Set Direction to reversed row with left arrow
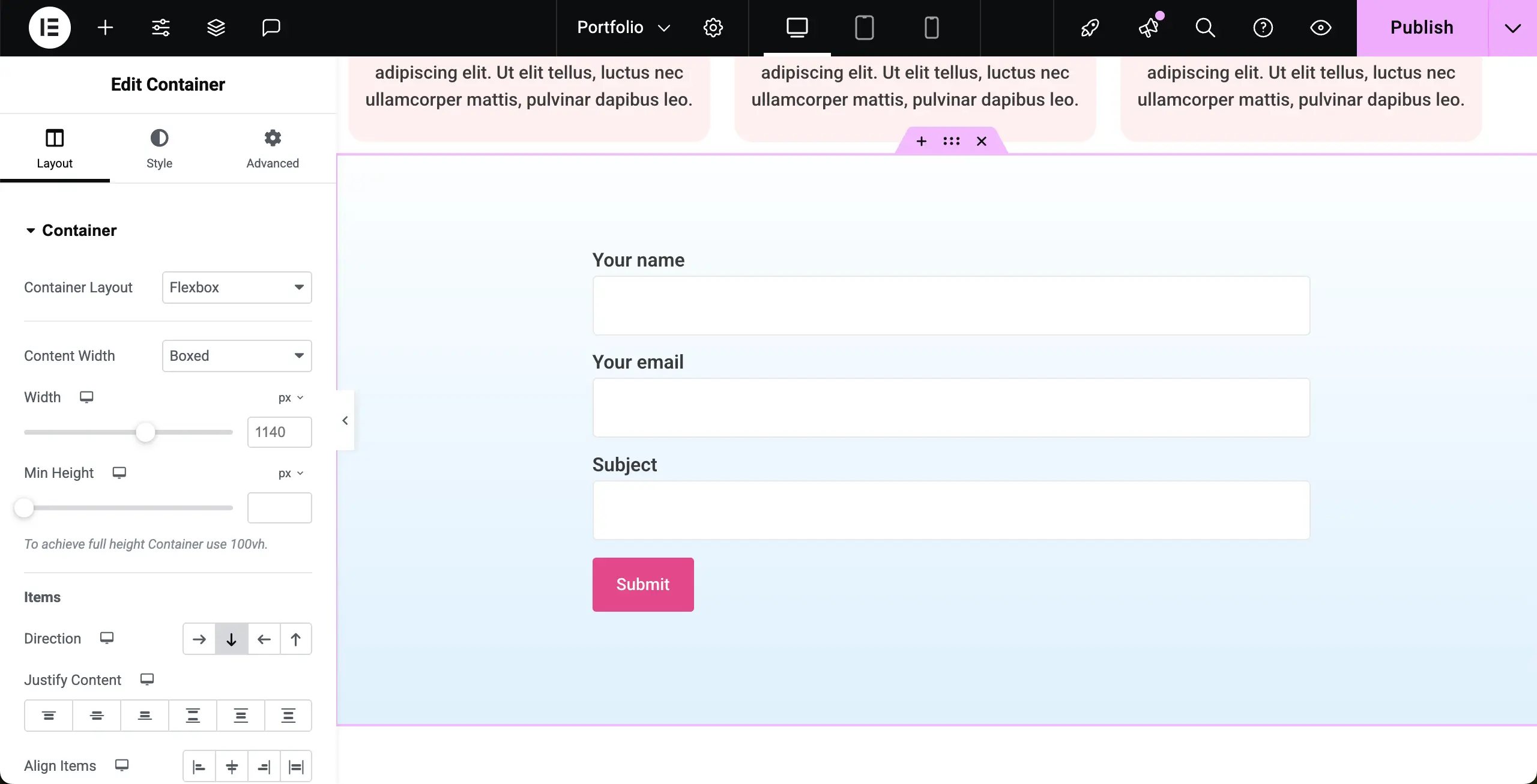The width and height of the screenshot is (1537, 784). 264,639
